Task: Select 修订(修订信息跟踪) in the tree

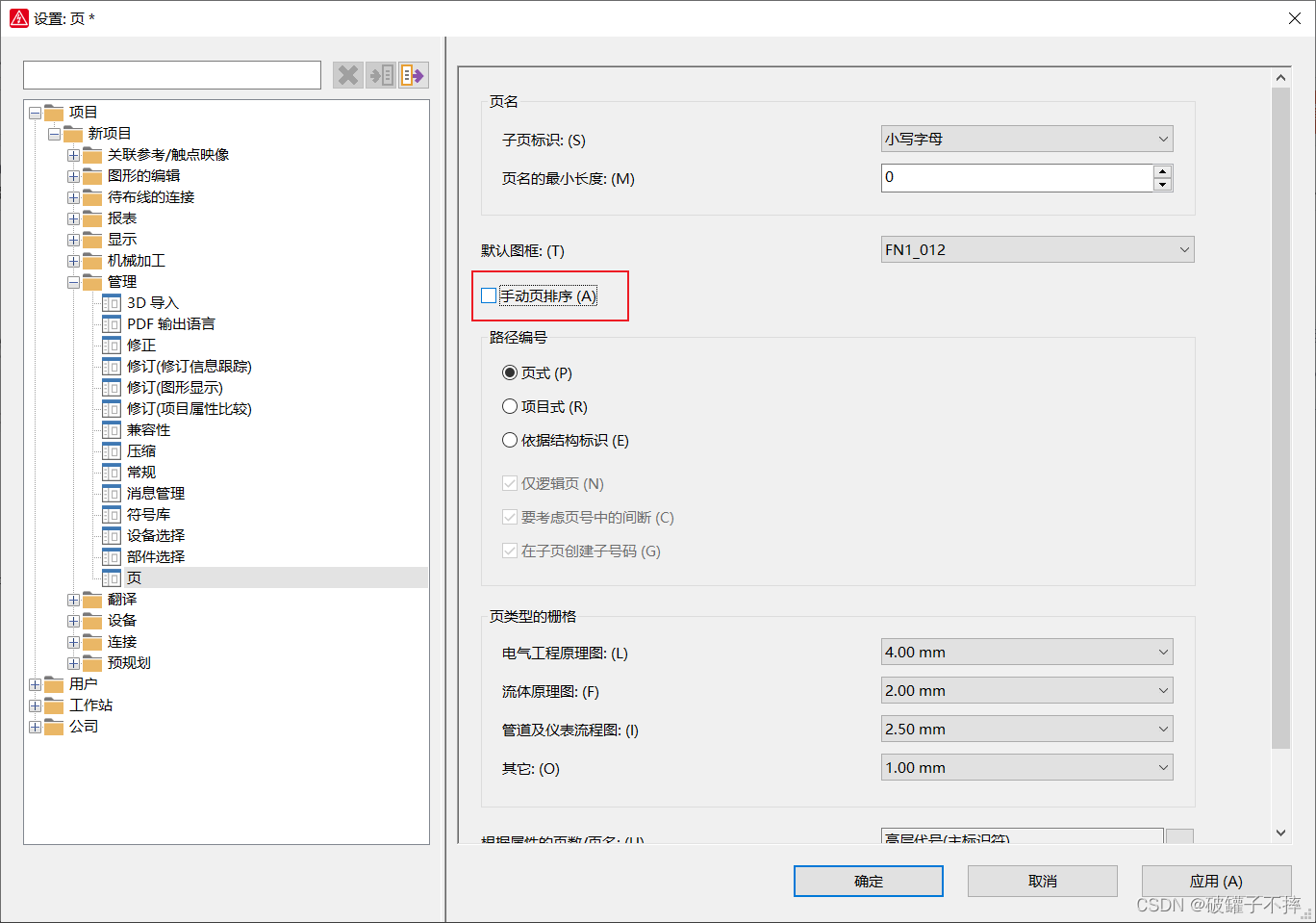Action: (x=190, y=367)
